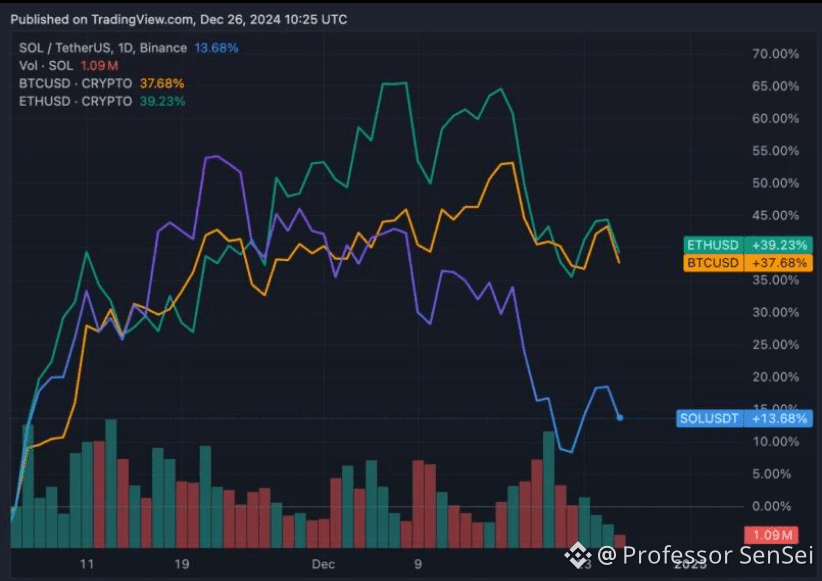Click the 45.00% axis label
The image size is (822, 581).
[775, 216]
